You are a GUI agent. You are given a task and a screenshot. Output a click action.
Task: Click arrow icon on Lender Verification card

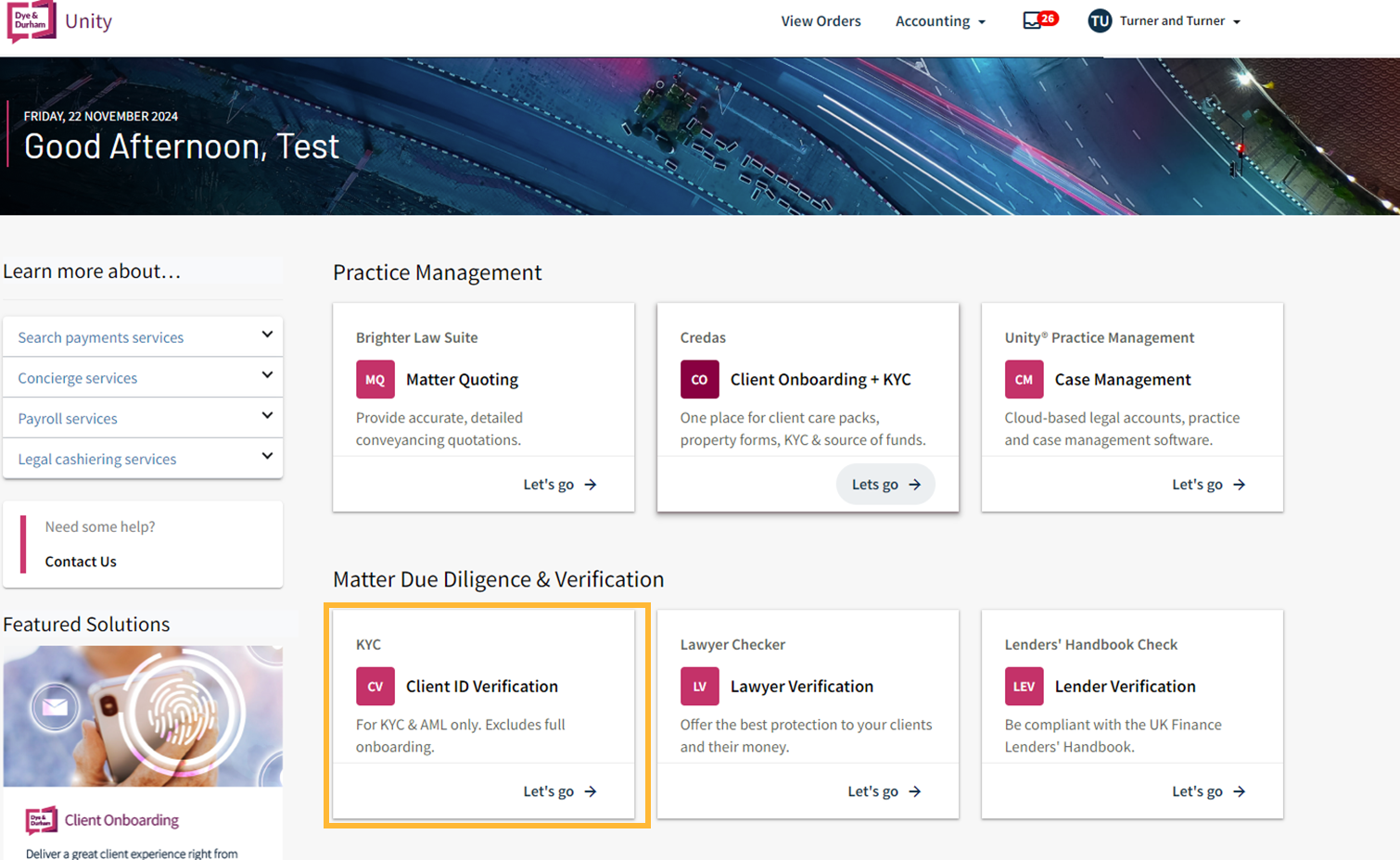point(1240,791)
